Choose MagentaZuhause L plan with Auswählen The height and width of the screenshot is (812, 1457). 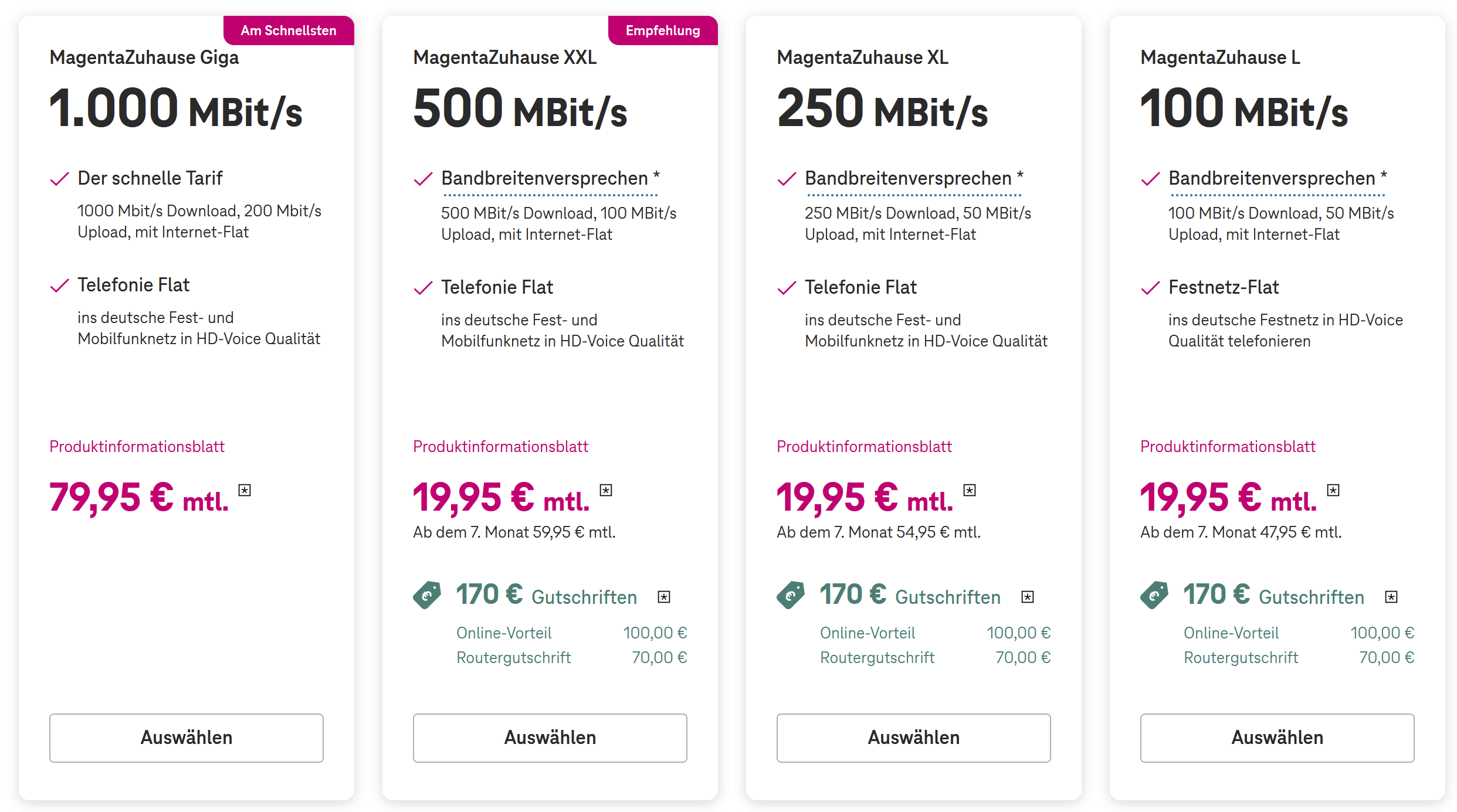[x=1278, y=738]
